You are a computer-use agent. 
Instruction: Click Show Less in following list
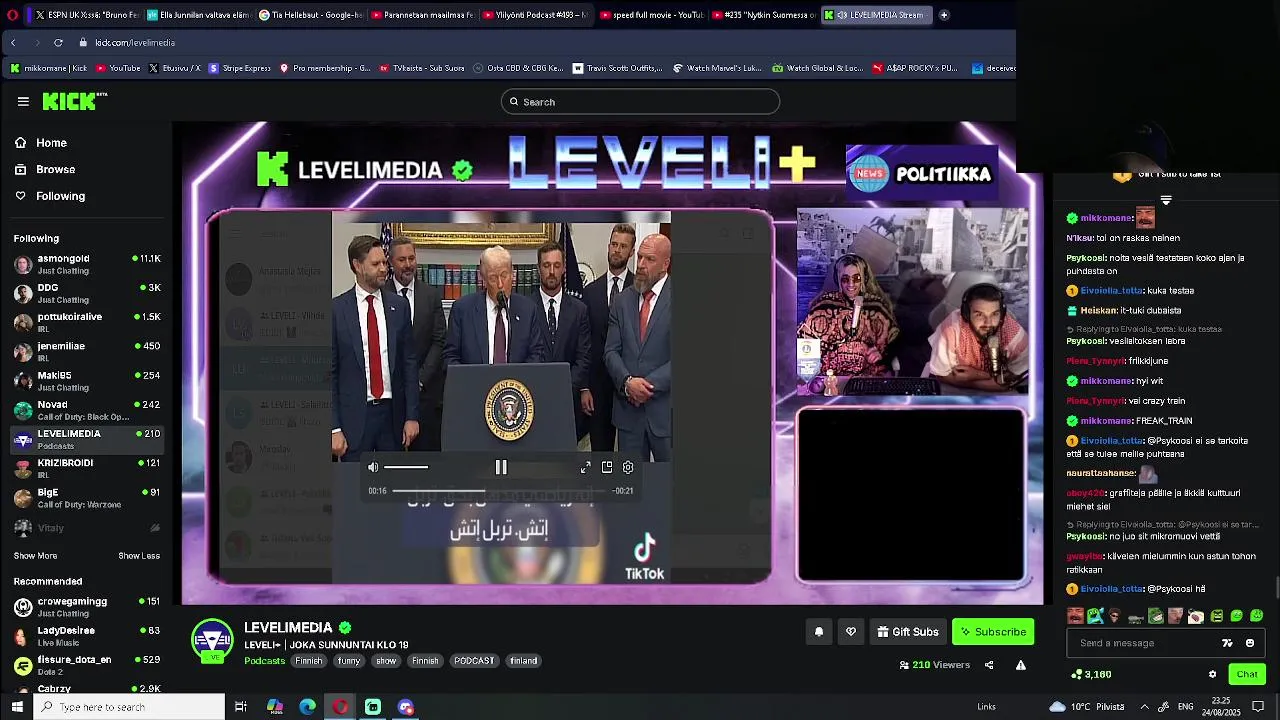click(x=139, y=556)
